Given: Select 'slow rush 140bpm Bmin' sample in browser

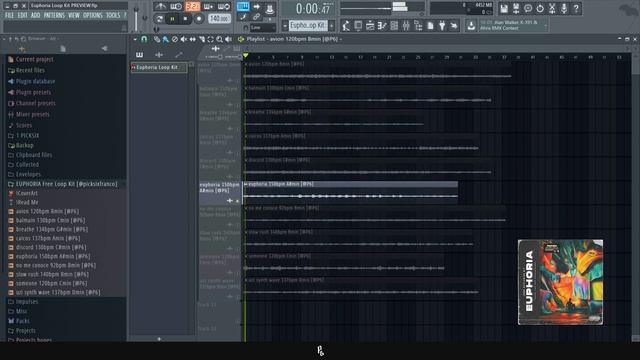Looking at the screenshot, I should [x=48, y=274].
